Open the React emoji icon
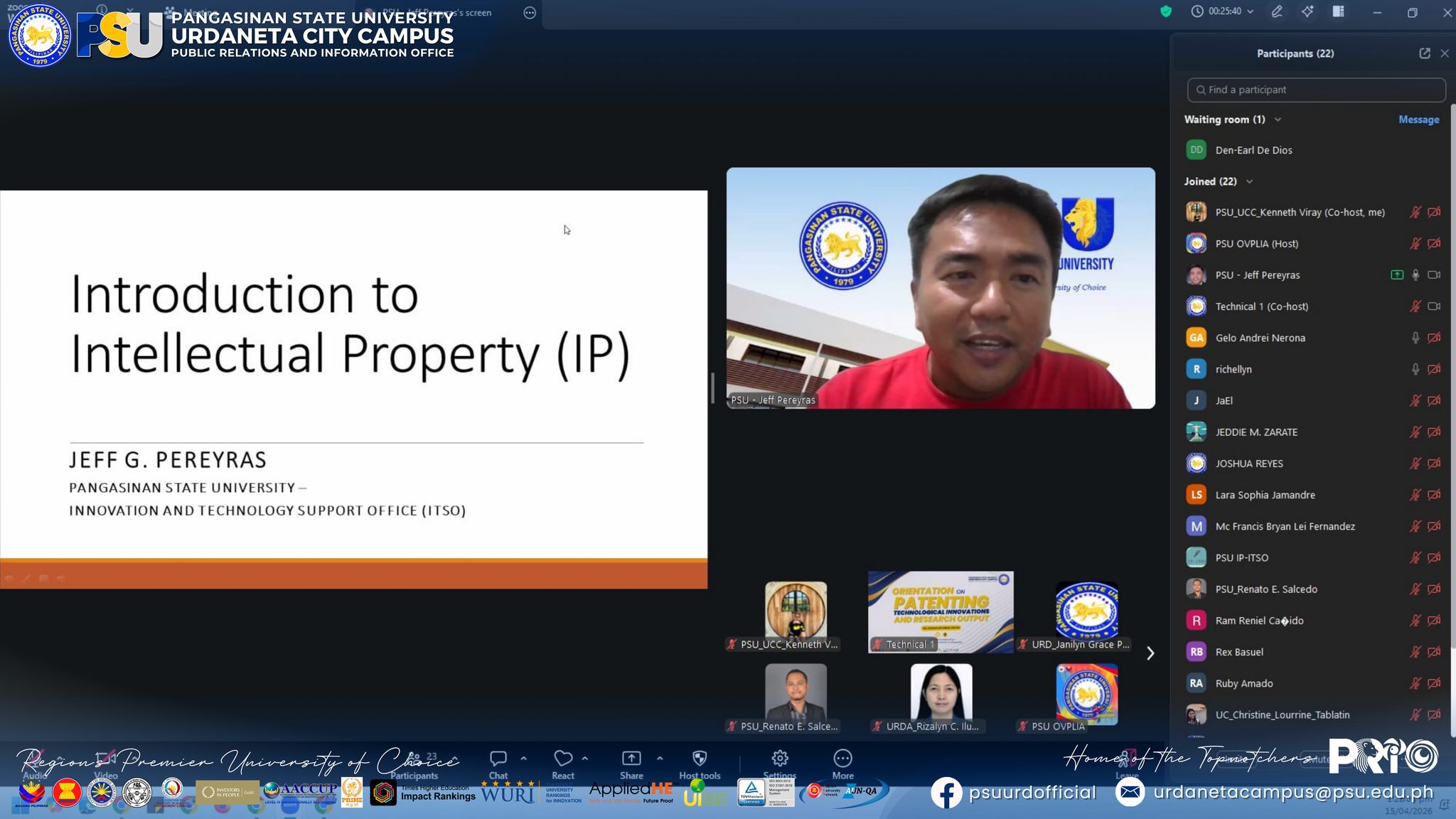The width and height of the screenshot is (1456, 819). (x=563, y=759)
